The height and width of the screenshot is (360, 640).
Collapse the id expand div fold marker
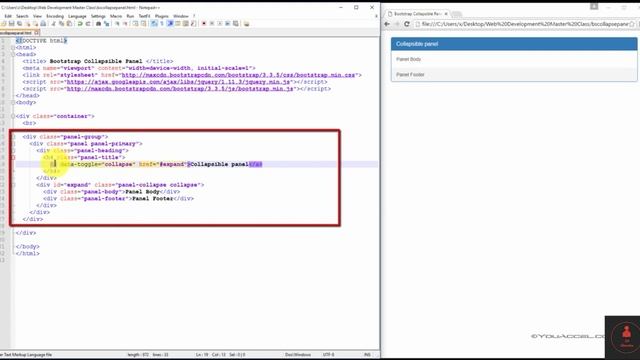coord(13,185)
